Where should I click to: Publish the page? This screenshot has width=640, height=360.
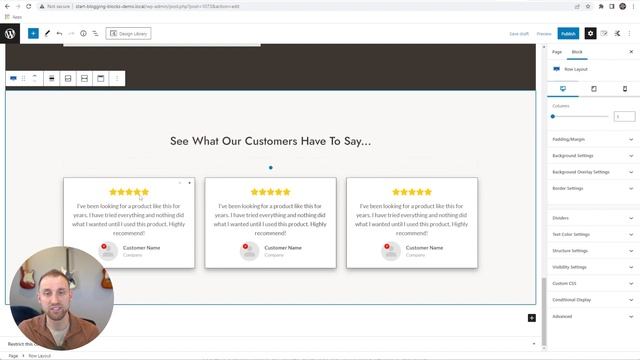click(568, 33)
